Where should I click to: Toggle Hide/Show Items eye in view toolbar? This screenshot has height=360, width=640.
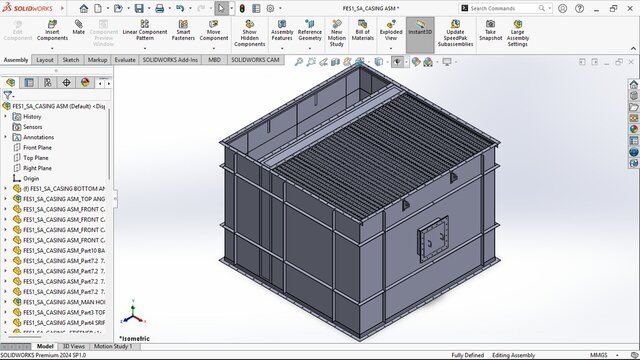click(x=397, y=62)
